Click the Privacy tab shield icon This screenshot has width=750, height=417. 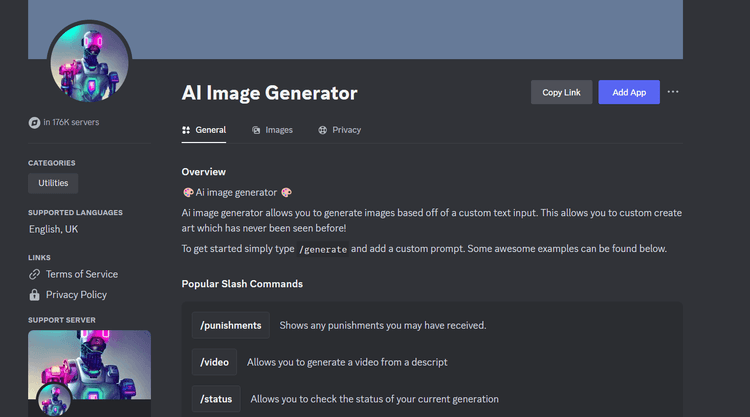tap(322, 130)
